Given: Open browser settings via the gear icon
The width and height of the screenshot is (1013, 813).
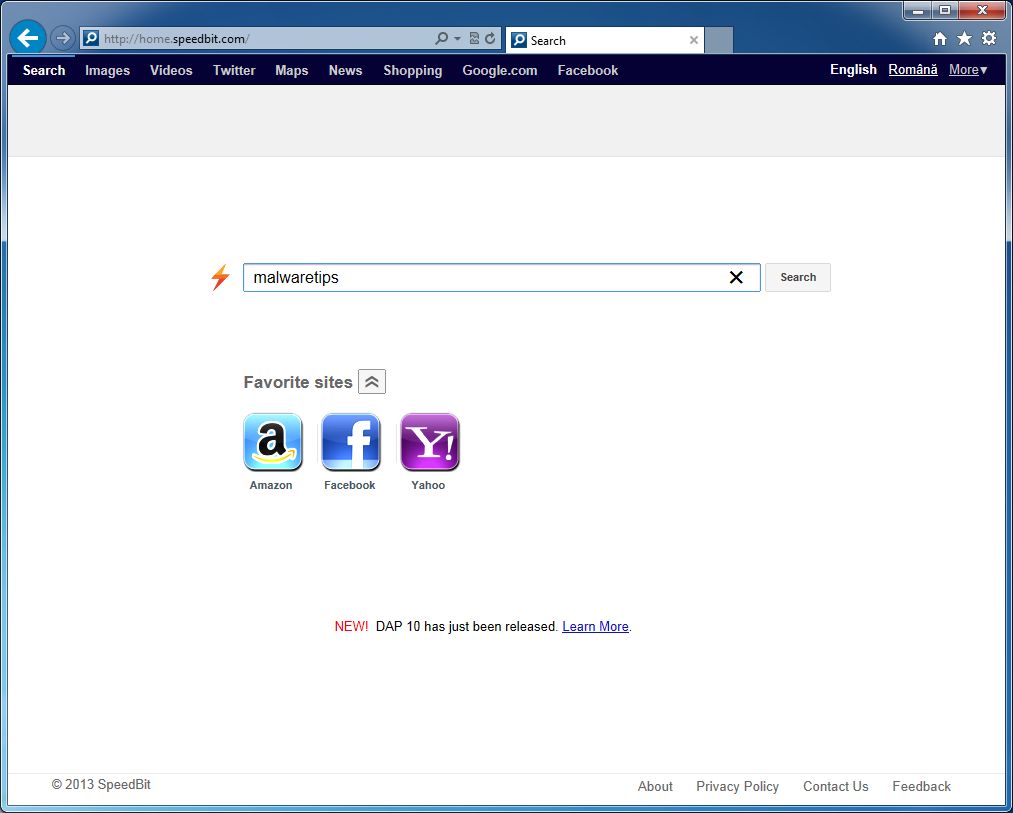Looking at the screenshot, I should tap(988, 37).
